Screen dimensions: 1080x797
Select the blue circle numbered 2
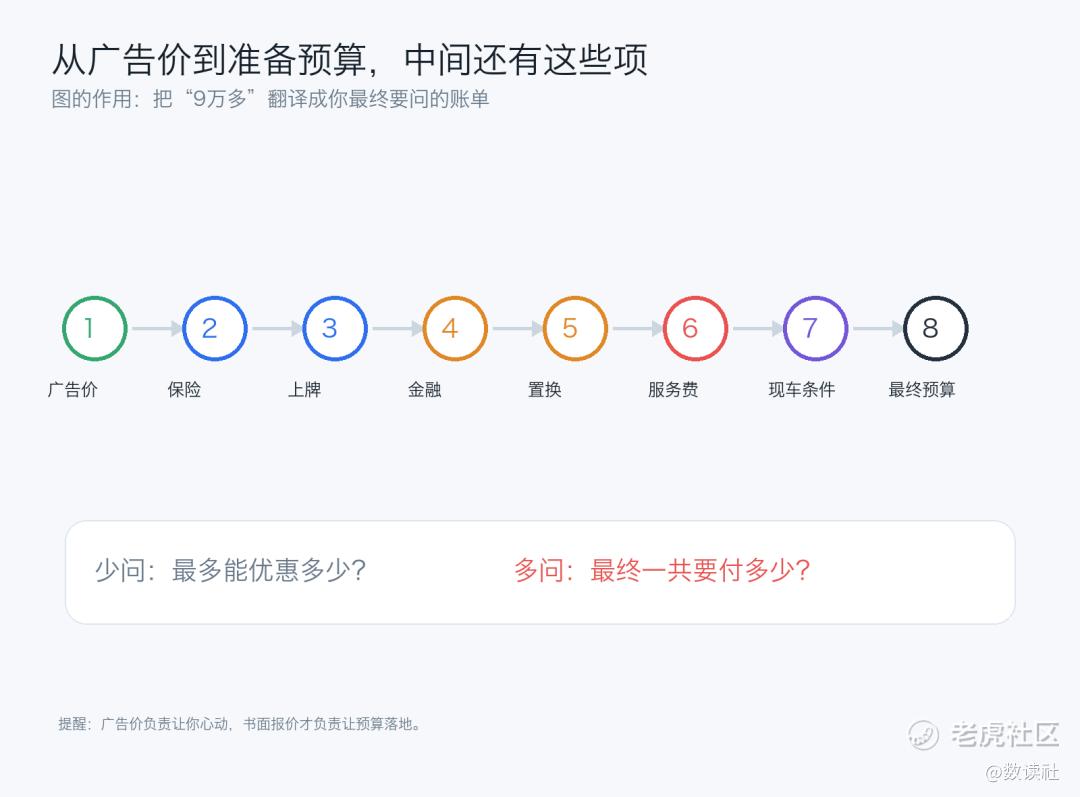coord(215,329)
